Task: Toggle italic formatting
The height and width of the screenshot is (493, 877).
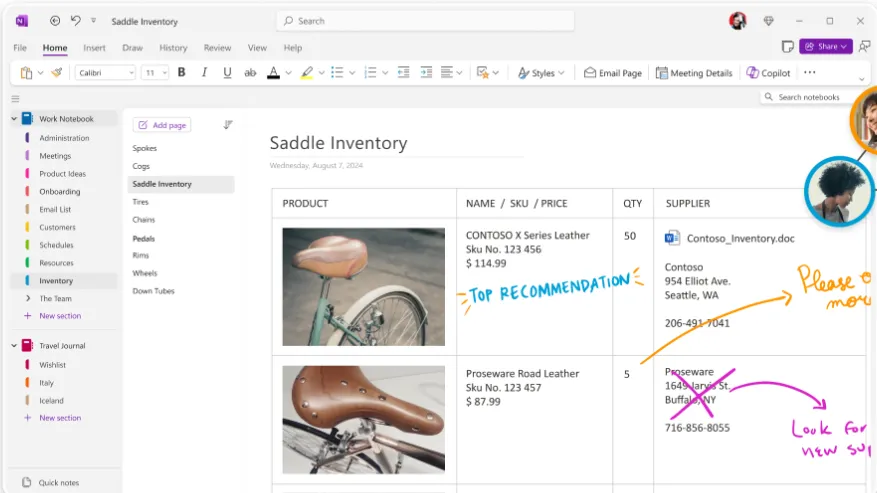Action: (204, 72)
